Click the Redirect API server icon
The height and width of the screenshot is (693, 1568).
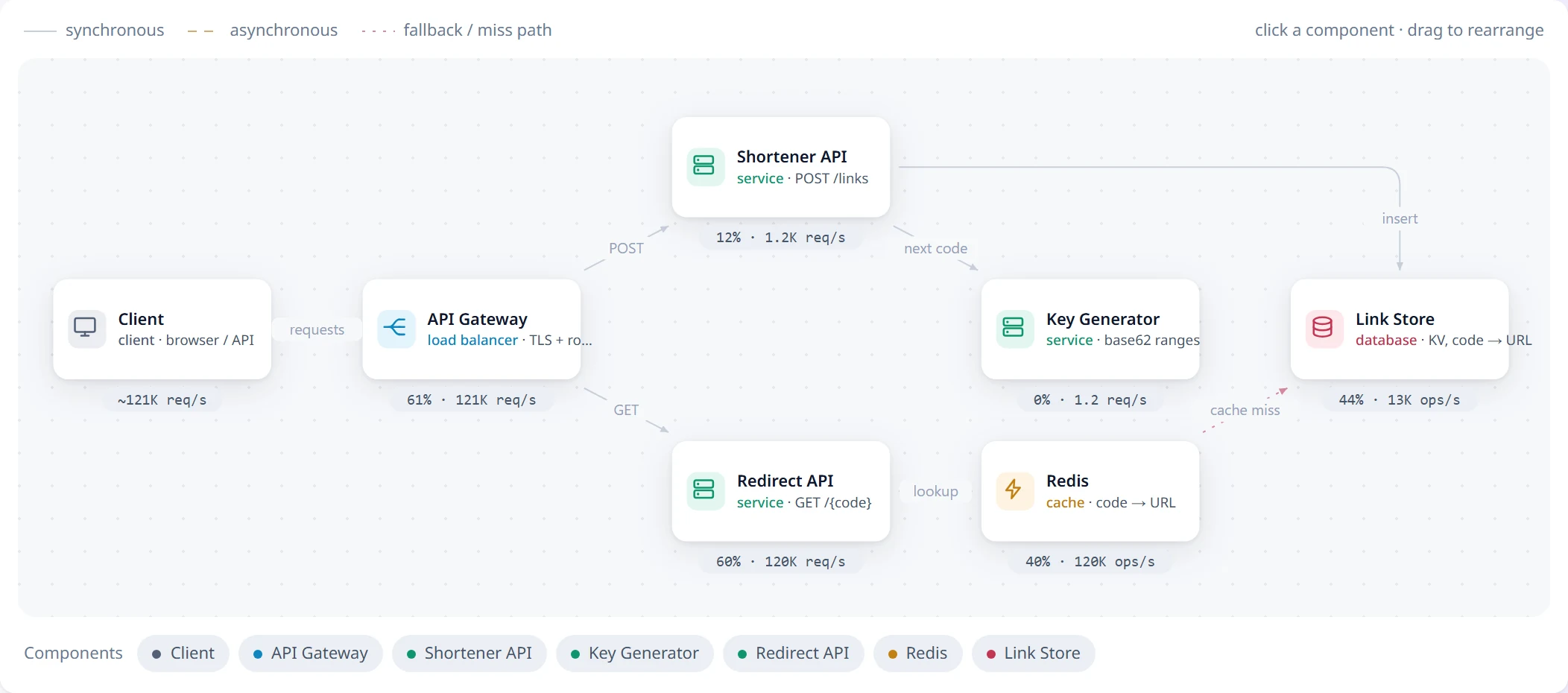[x=705, y=490]
